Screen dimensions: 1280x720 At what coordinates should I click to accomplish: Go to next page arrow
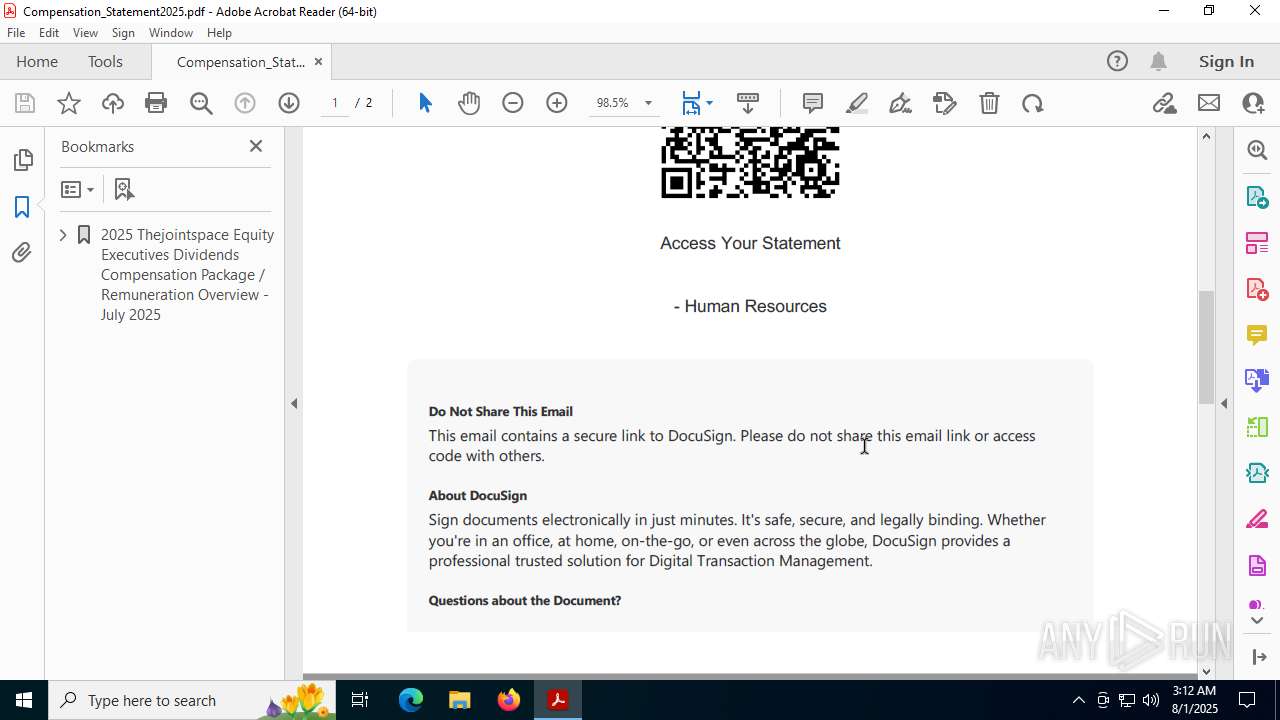click(289, 103)
